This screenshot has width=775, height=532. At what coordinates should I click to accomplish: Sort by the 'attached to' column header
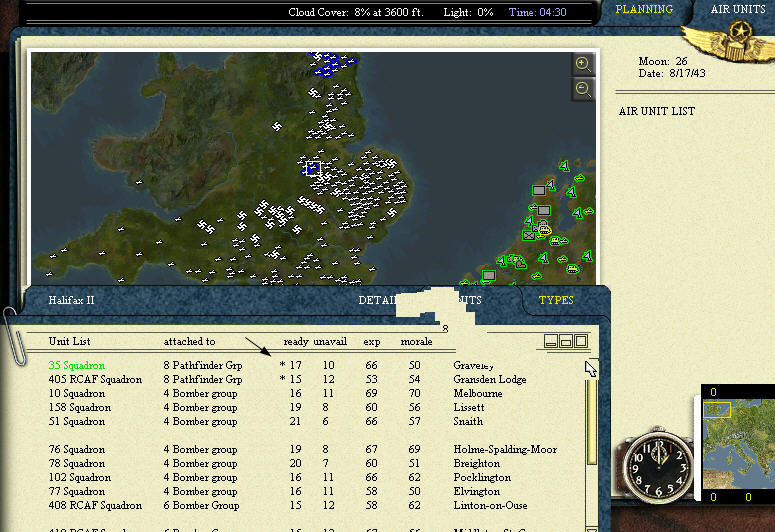coord(189,341)
